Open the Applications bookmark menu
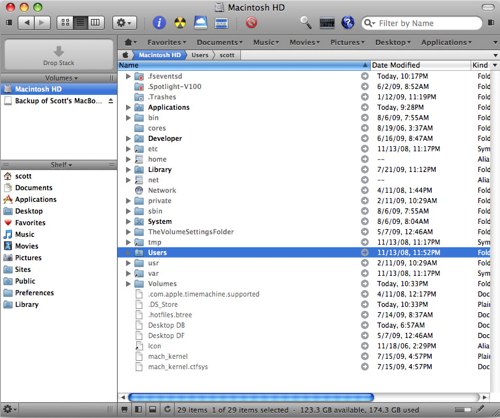Image resolution: width=500 pixels, height=418 pixels. [x=446, y=42]
